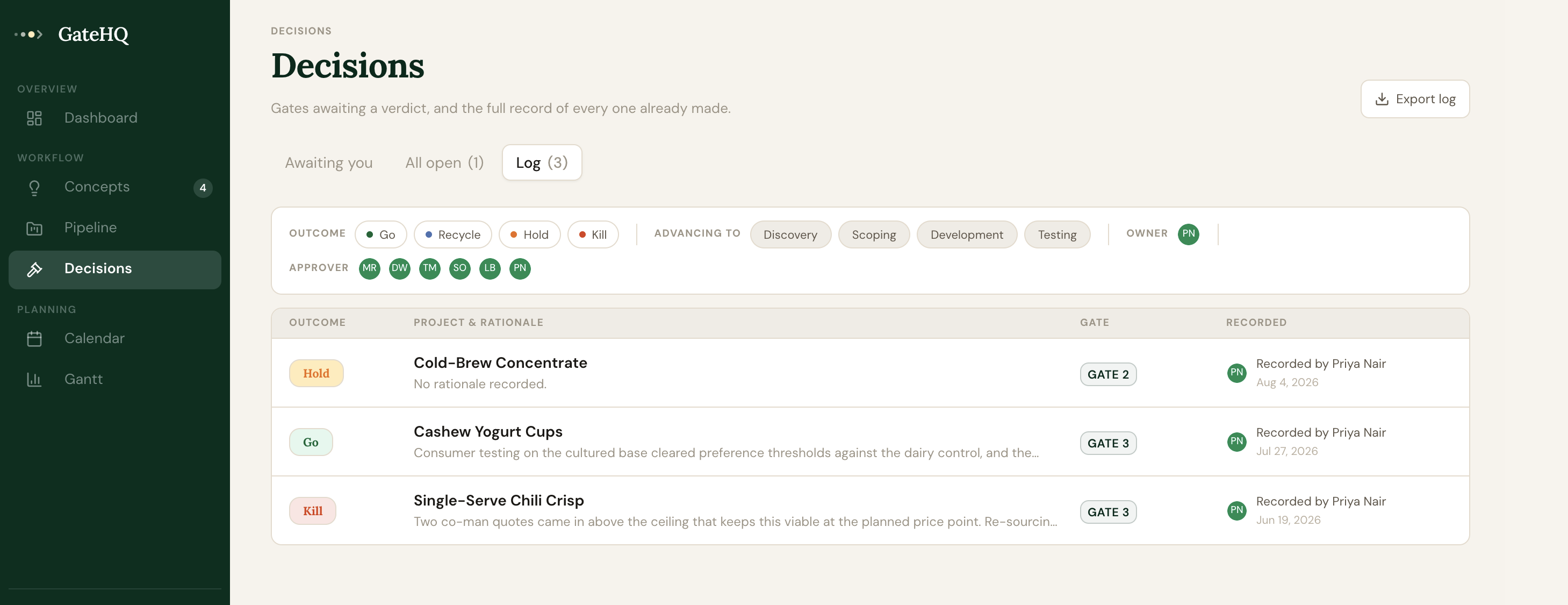Filter by approver PN avatar

(x=520, y=268)
